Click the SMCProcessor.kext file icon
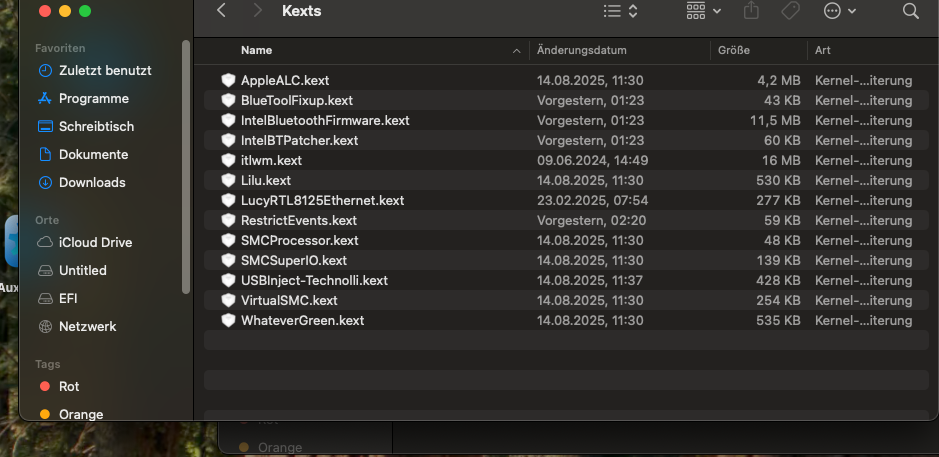Image resolution: width=939 pixels, height=457 pixels. click(x=228, y=240)
